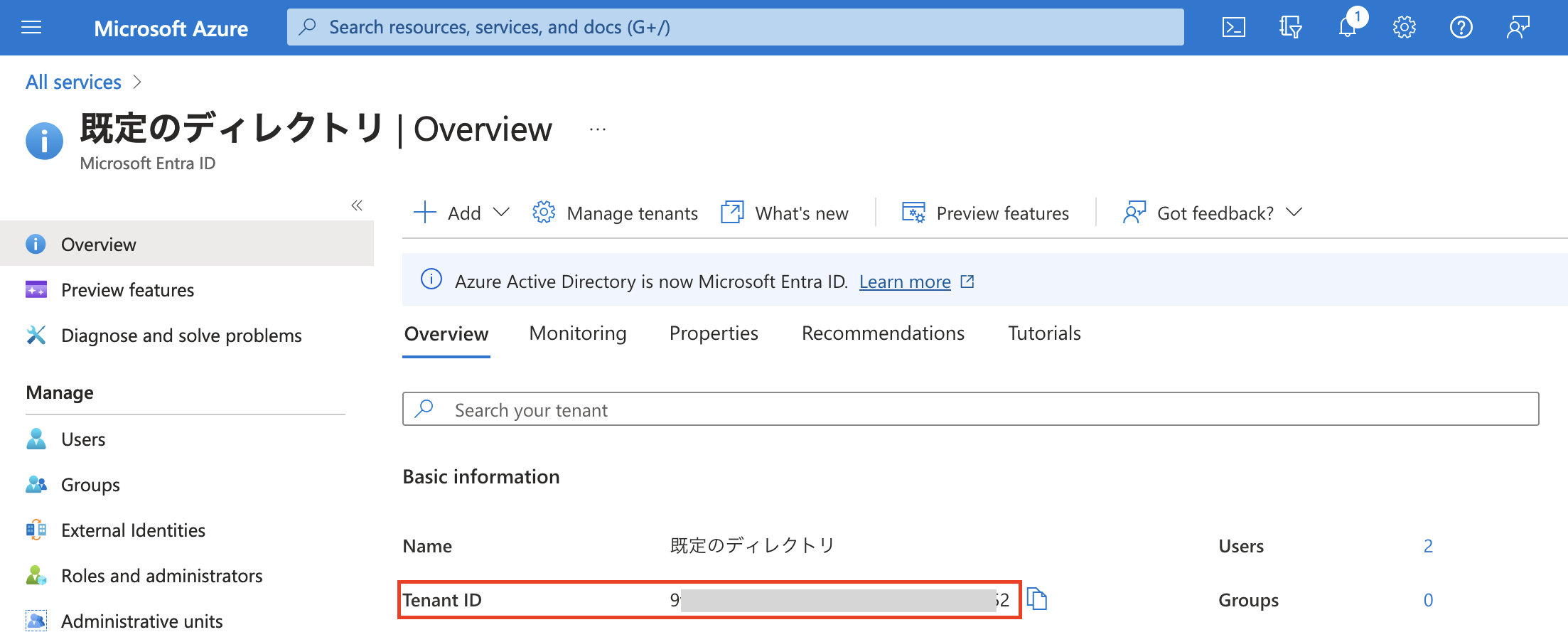The height and width of the screenshot is (637, 1568).
Task: Click the Microsoft Azure home title
Action: tap(171, 28)
